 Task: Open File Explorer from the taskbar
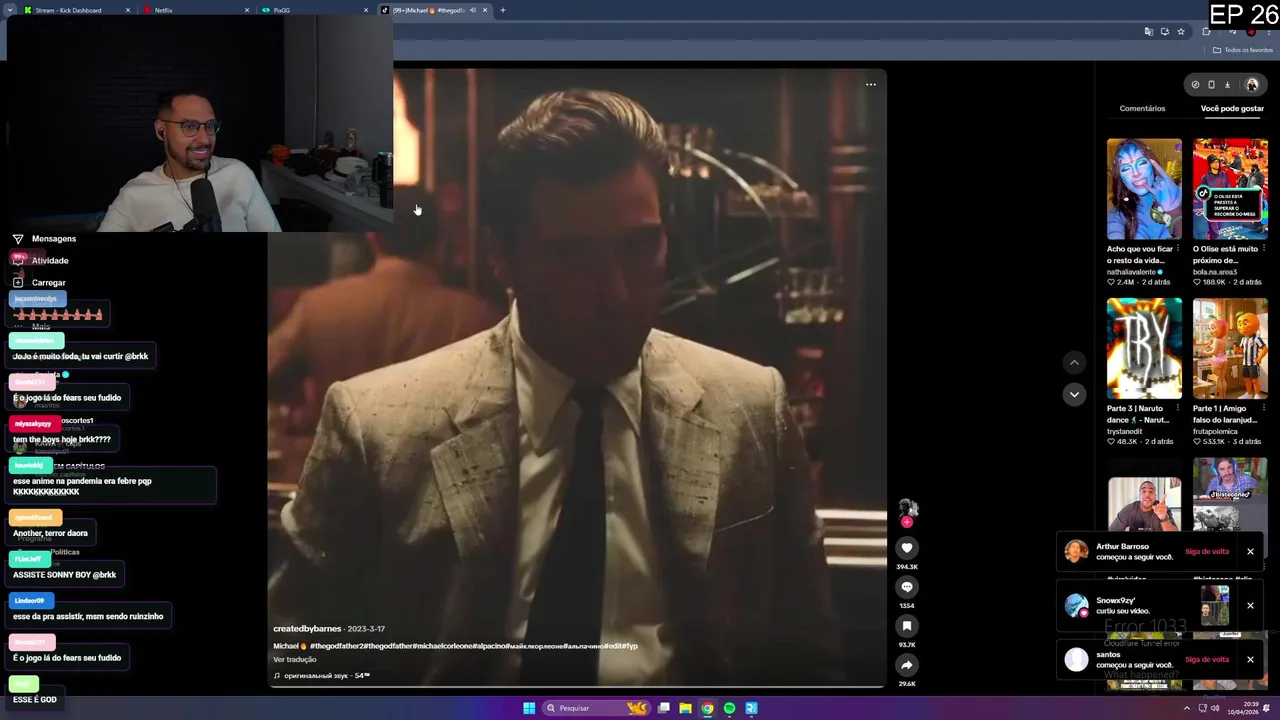coord(685,708)
